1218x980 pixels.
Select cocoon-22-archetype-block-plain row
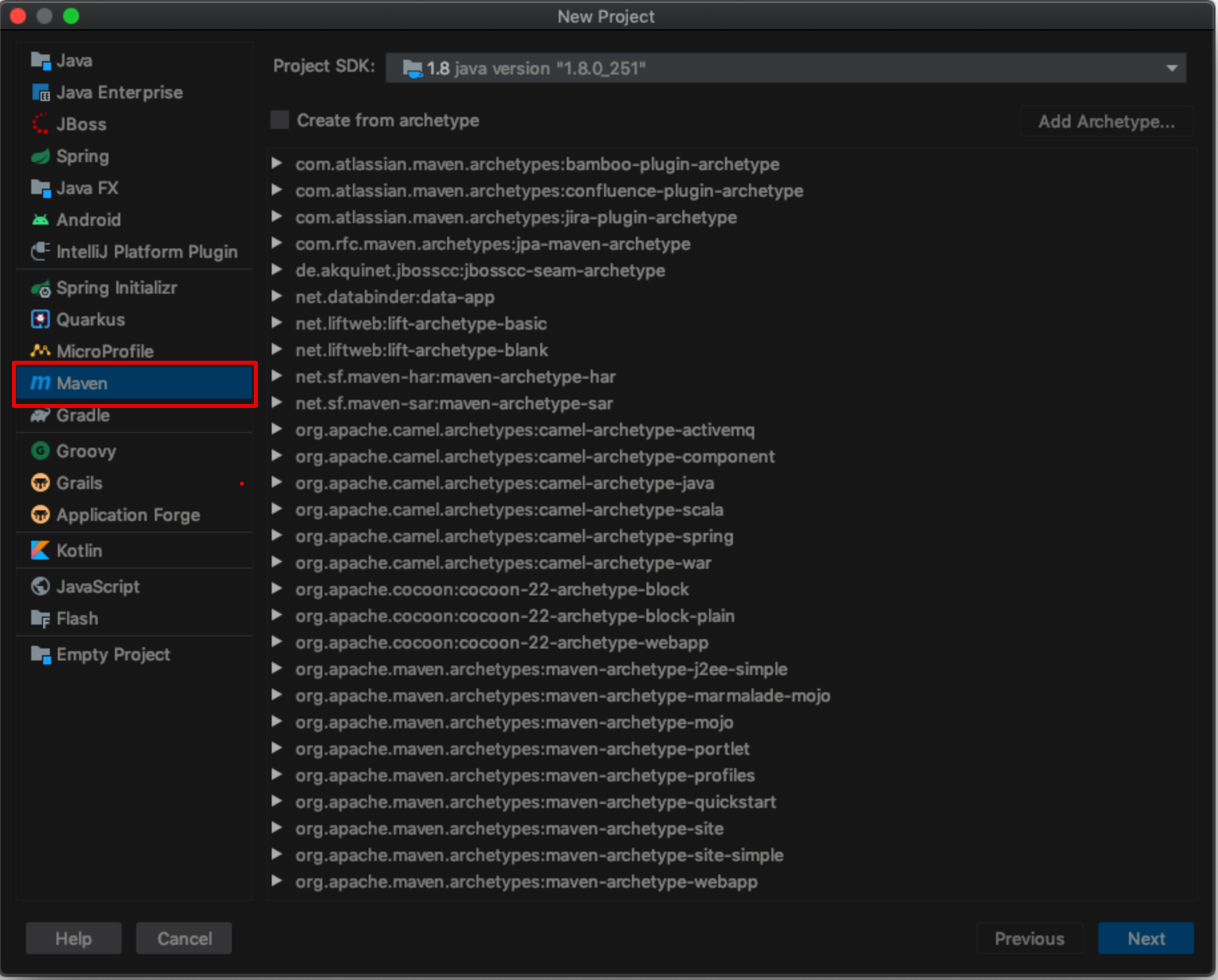pyautogui.click(x=732, y=616)
